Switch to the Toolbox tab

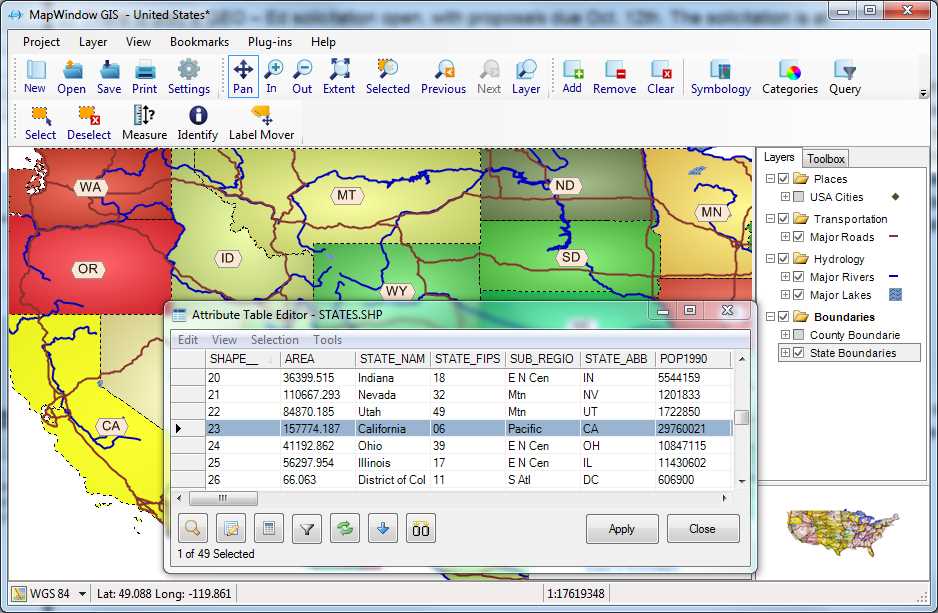[825, 157]
